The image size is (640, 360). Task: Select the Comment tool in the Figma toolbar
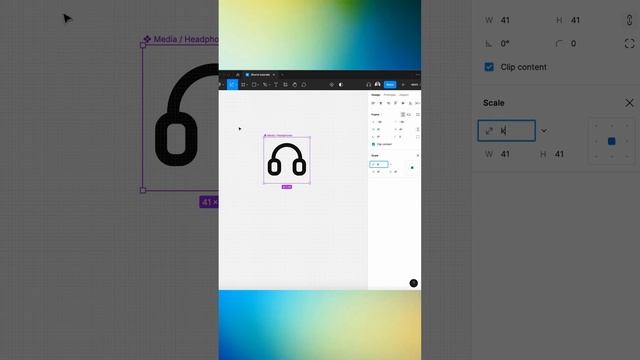tap(304, 84)
